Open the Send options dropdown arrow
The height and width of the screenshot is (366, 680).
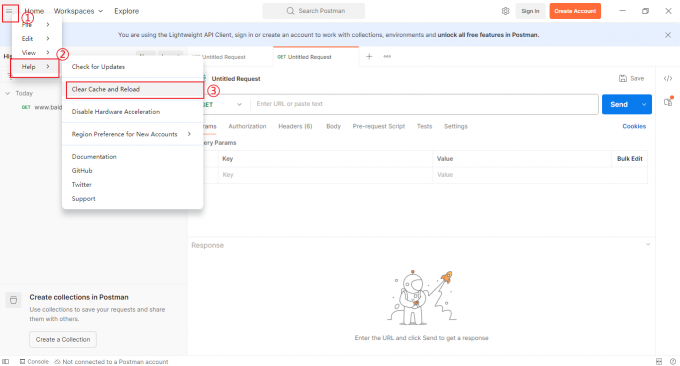click(644, 105)
